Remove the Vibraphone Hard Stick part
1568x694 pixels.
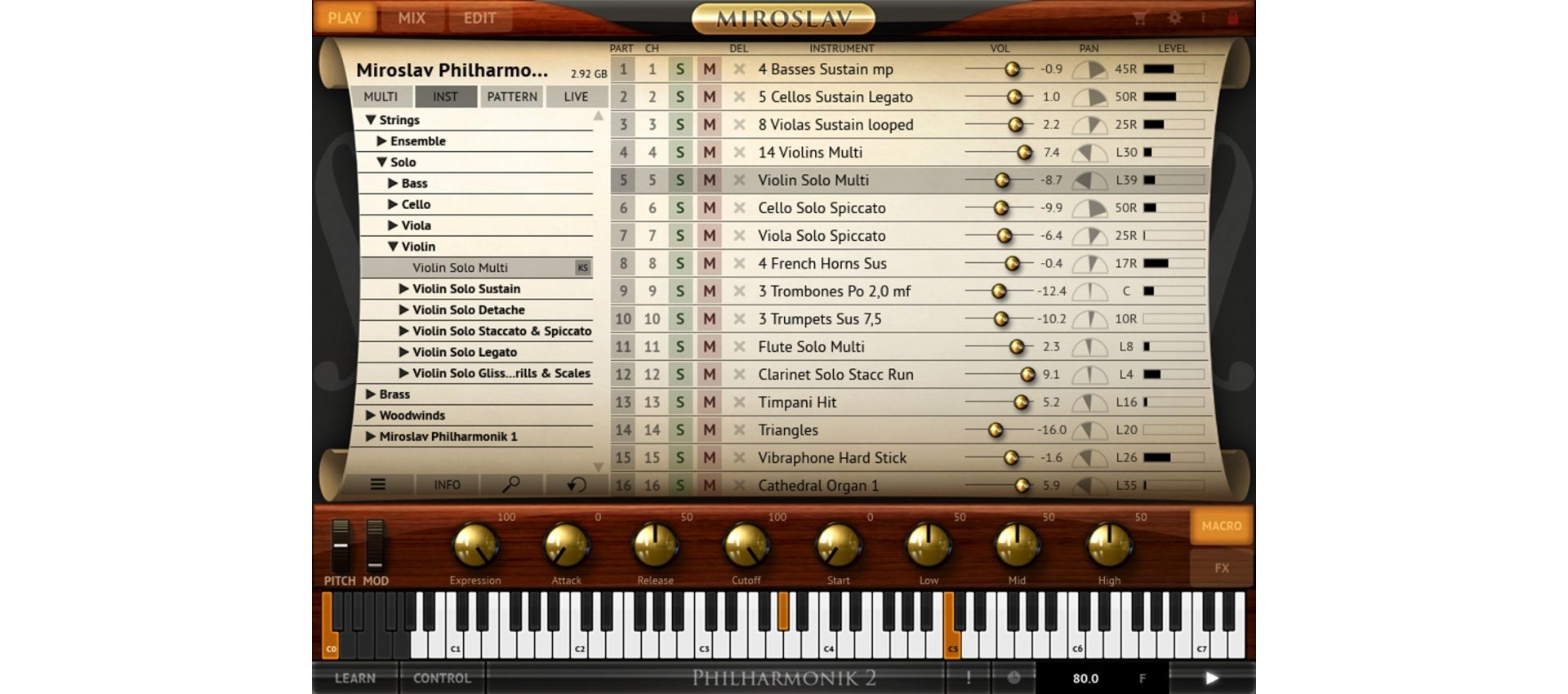(739, 458)
